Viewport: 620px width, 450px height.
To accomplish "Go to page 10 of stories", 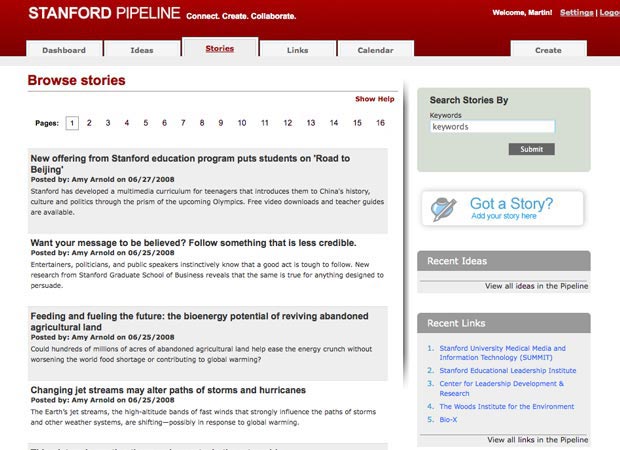I will pyautogui.click(x=242, y=123).
